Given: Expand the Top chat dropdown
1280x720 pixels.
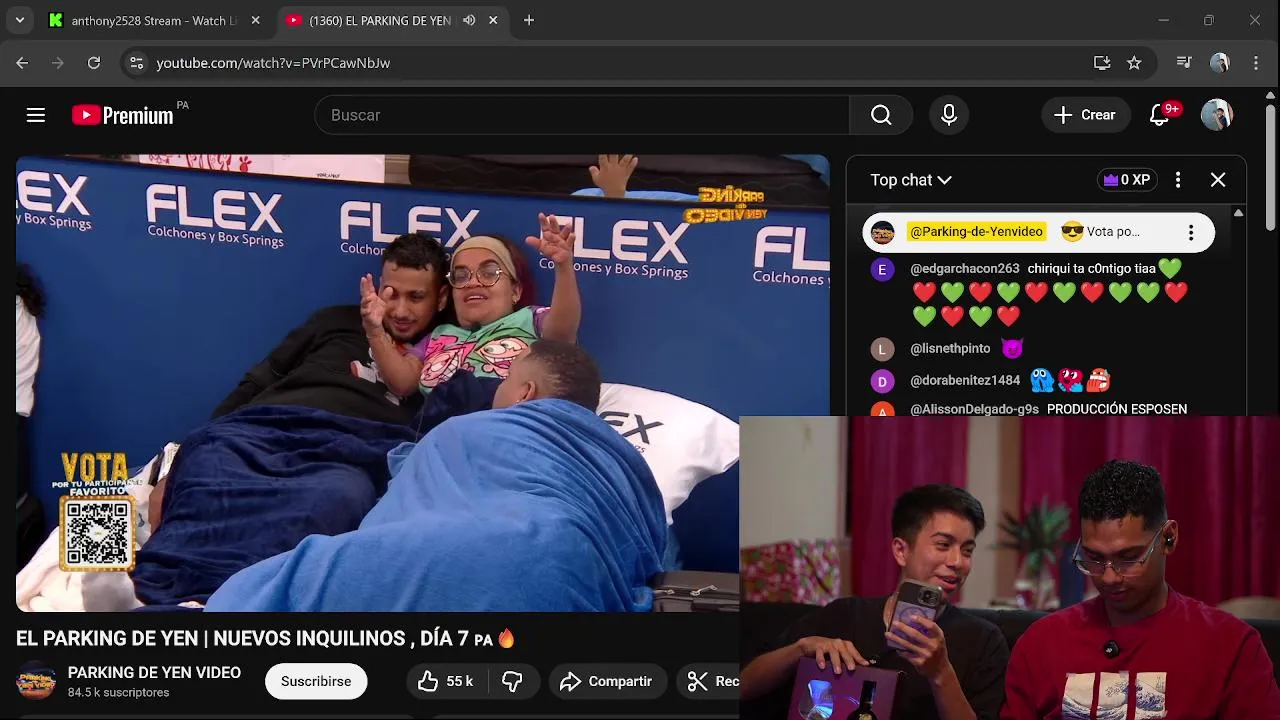Looking at the screenshot, I should (x=911, y=180).
